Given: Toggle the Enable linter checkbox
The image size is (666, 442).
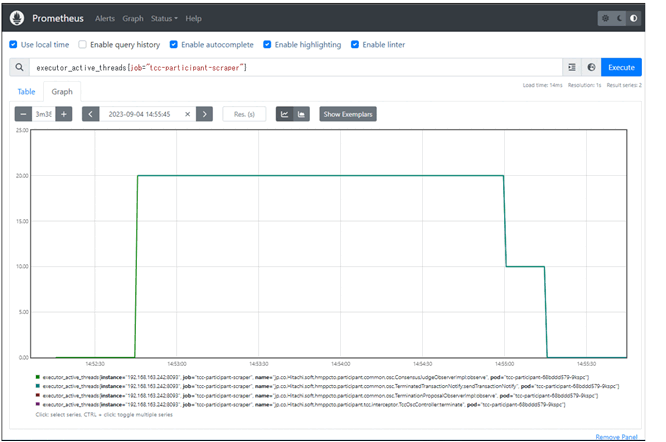Looking at the screenshot, I should 355,45.
